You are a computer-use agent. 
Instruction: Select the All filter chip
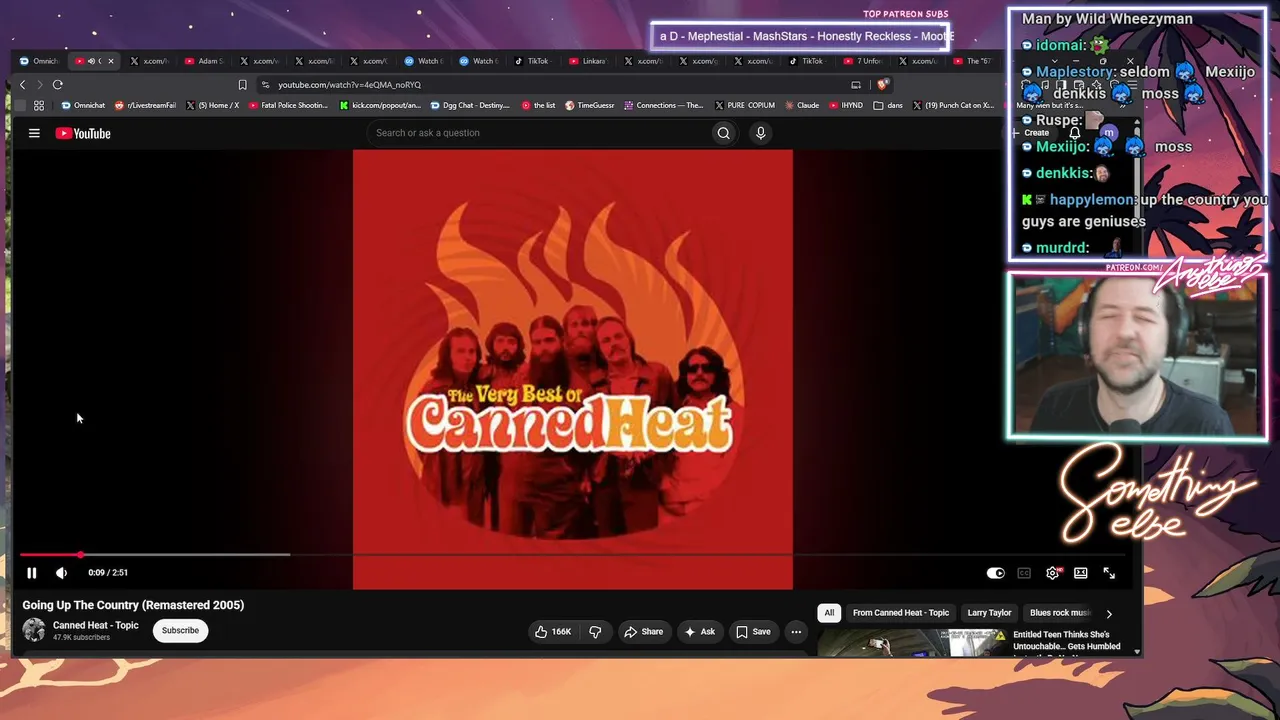(x=829, y=613)
